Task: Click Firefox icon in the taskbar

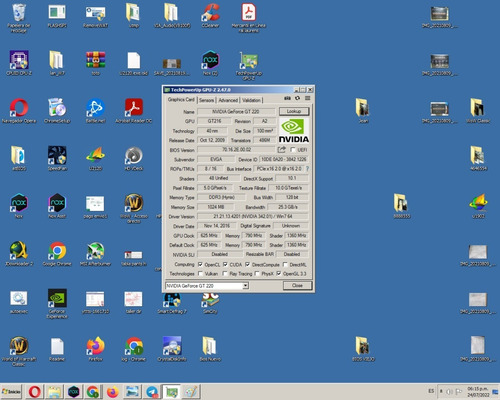Action: click(113, 392)
